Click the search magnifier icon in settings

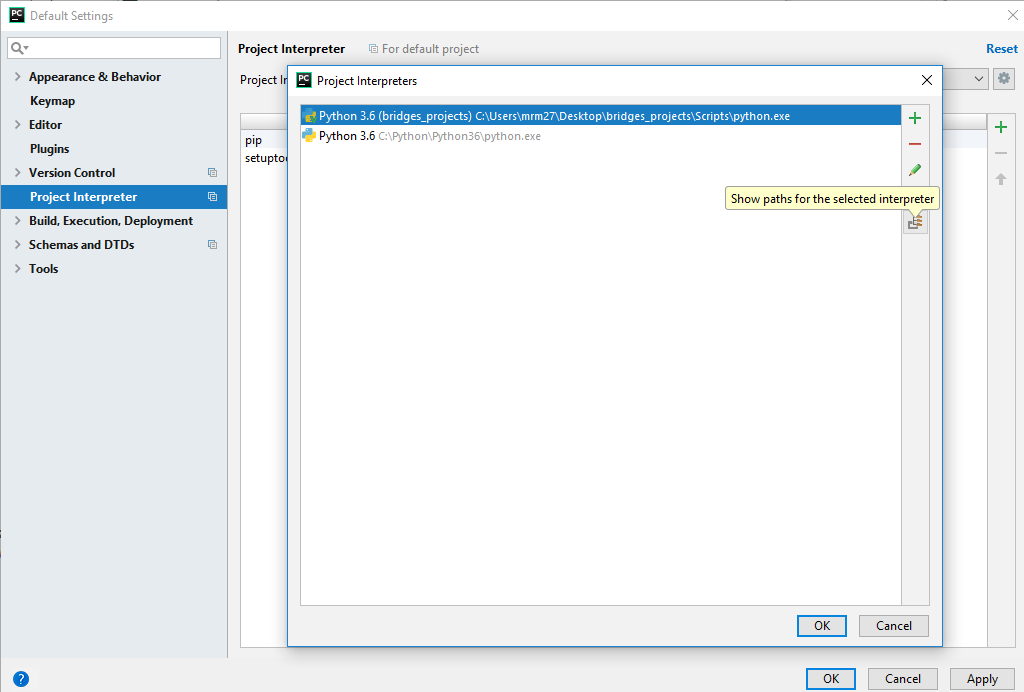(19, 48)
